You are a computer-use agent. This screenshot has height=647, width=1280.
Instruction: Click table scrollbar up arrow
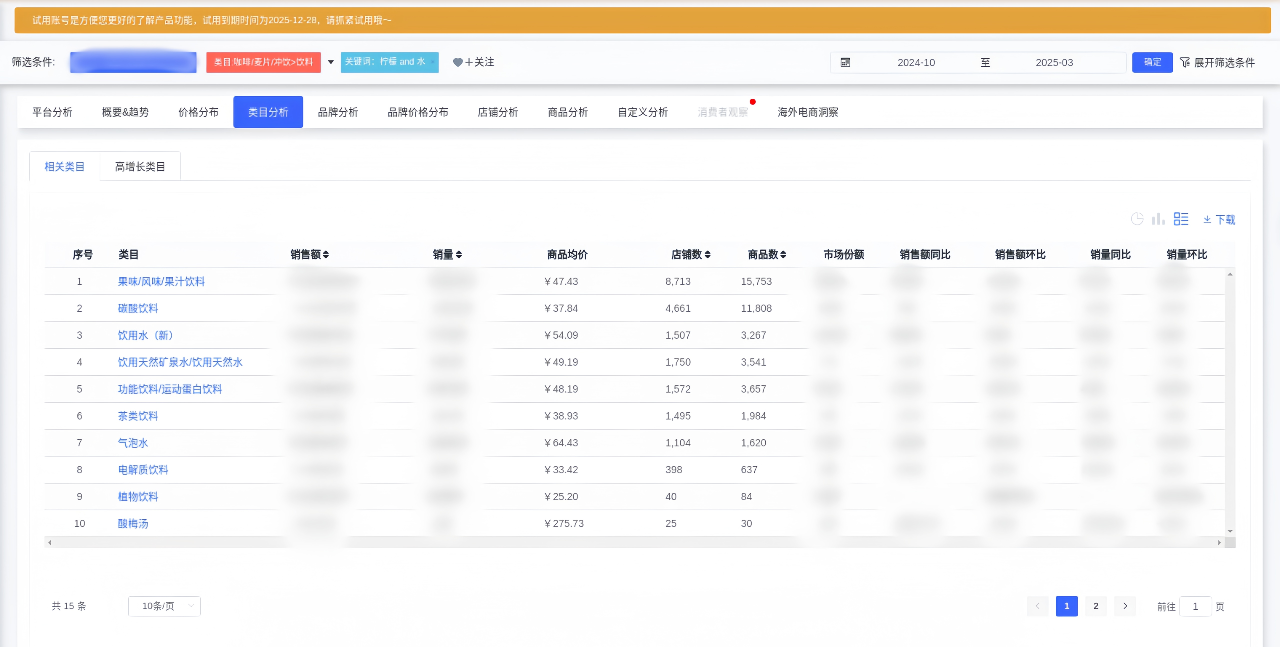1230,273
